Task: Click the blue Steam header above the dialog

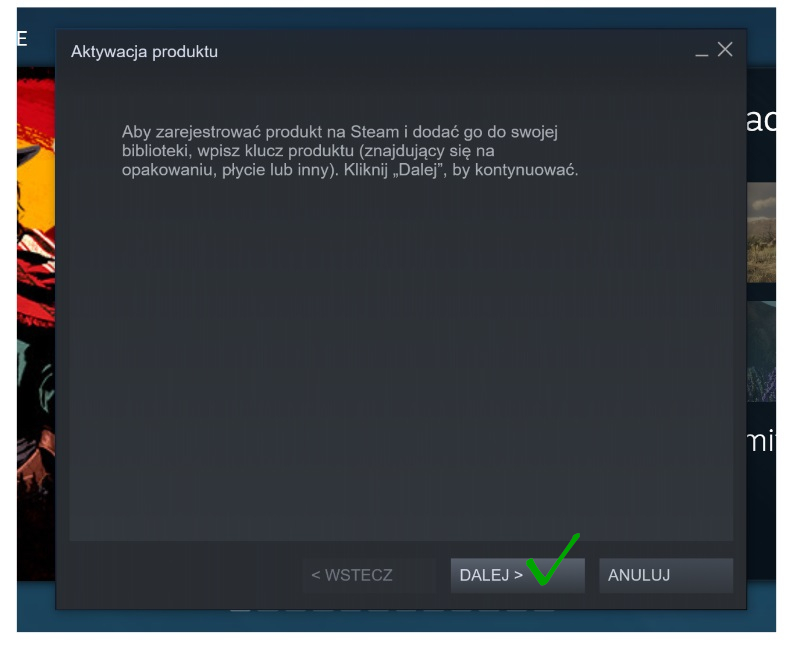Action: click(x=395, y=18)
